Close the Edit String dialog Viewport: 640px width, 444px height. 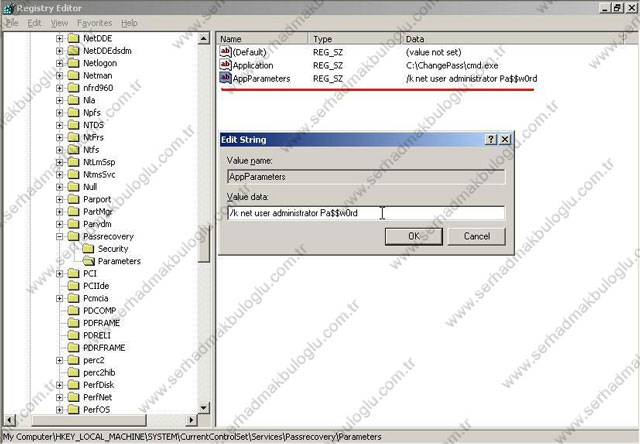click(506, 139)
